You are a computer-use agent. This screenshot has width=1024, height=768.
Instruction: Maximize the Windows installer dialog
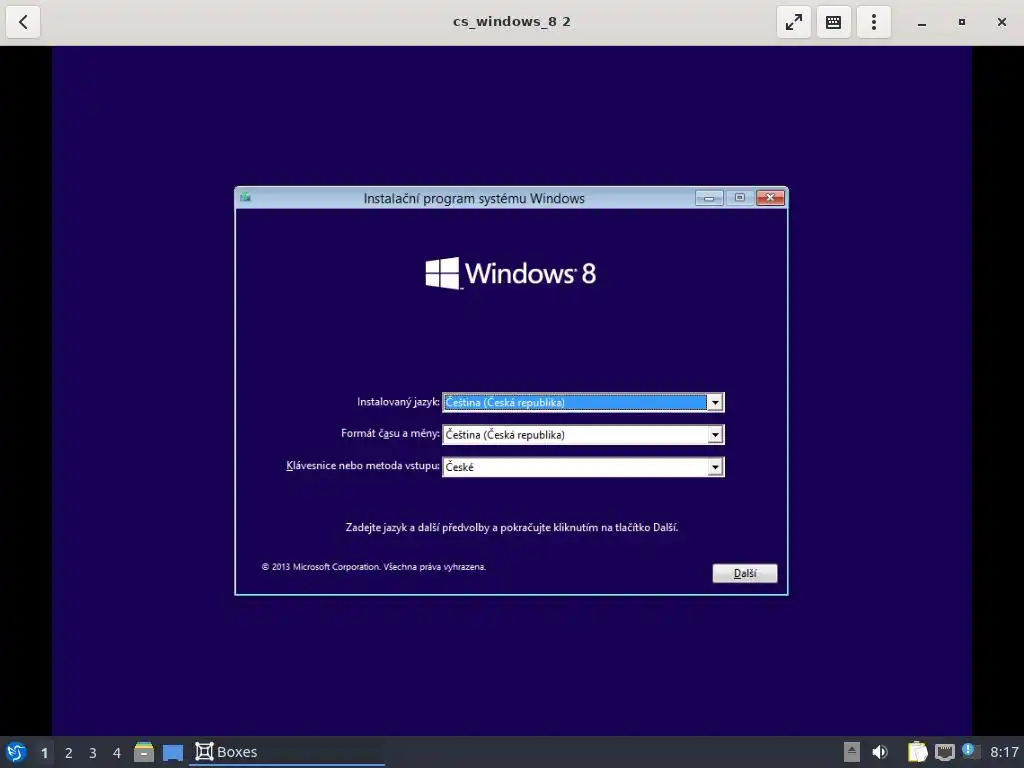pyautogui.click(x=739, y=198)
